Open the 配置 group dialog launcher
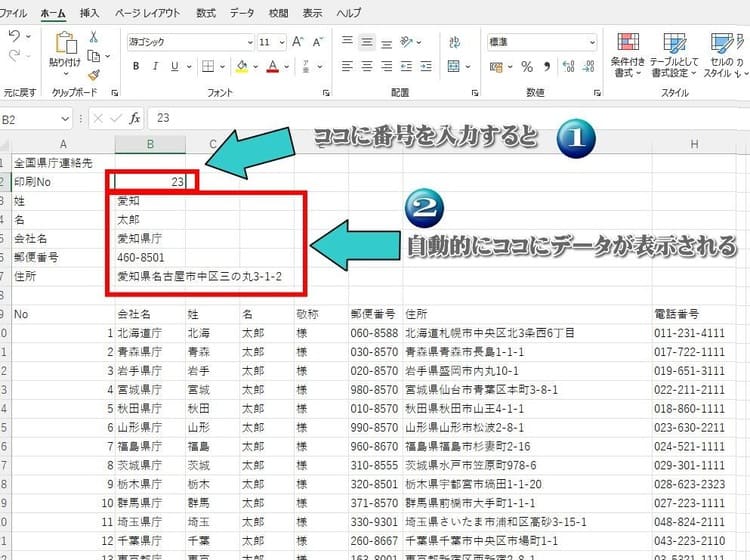This screenshot has height=560, width=750. [x=474, y=93]
